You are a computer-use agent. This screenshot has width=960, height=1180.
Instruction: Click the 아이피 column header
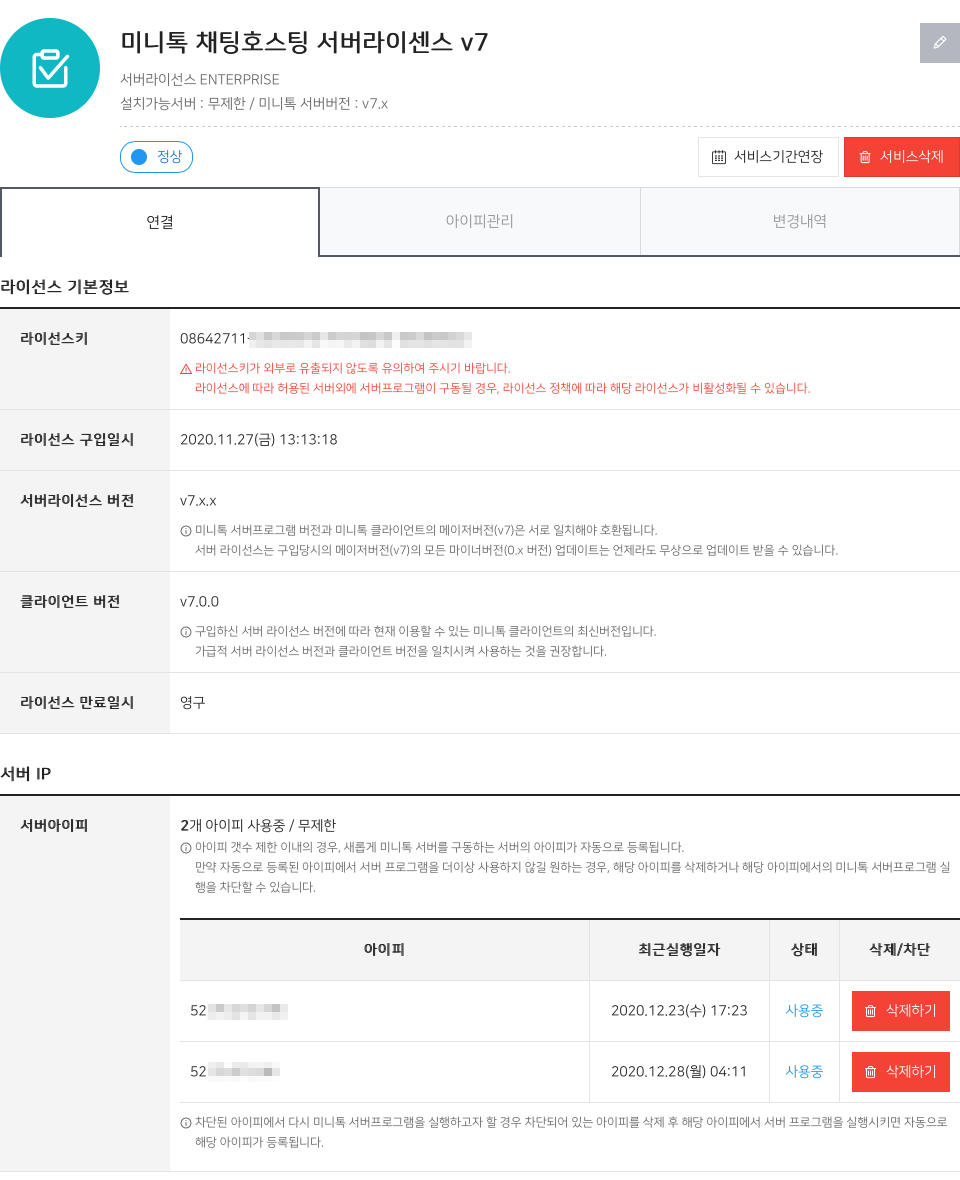[384, 950]
